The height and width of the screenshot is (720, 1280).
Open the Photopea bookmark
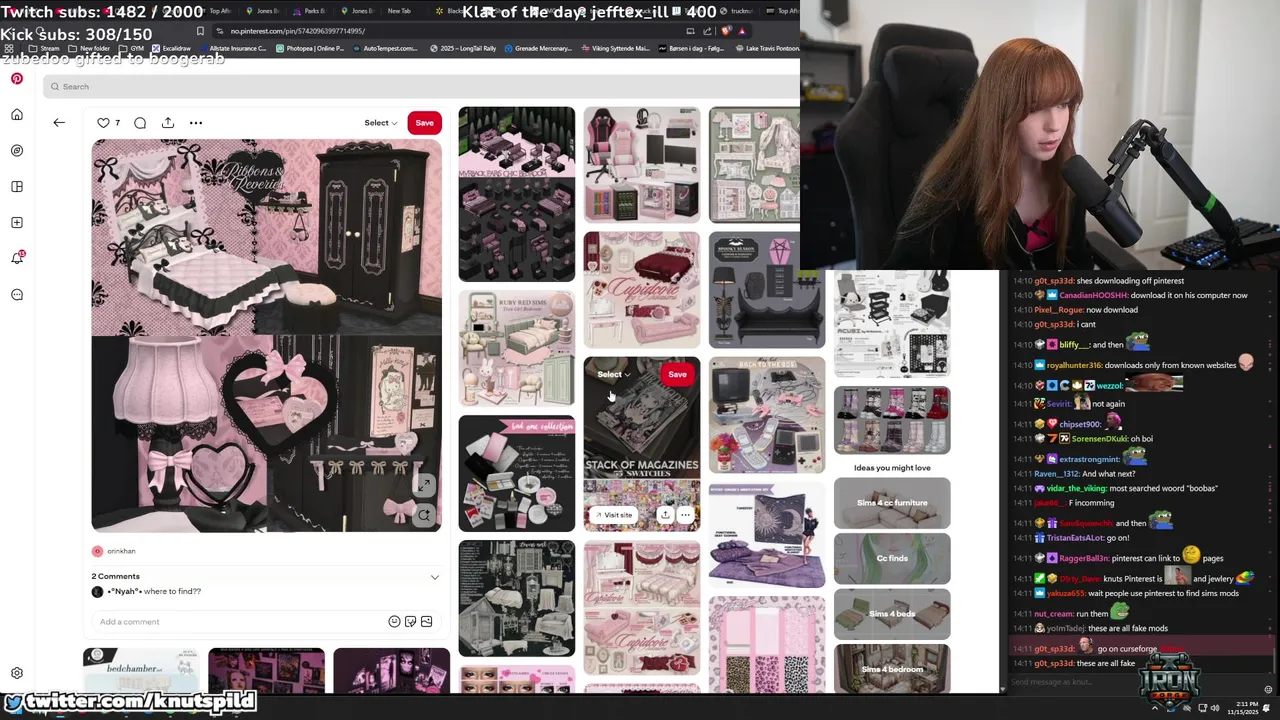click(x=310, y=48)
